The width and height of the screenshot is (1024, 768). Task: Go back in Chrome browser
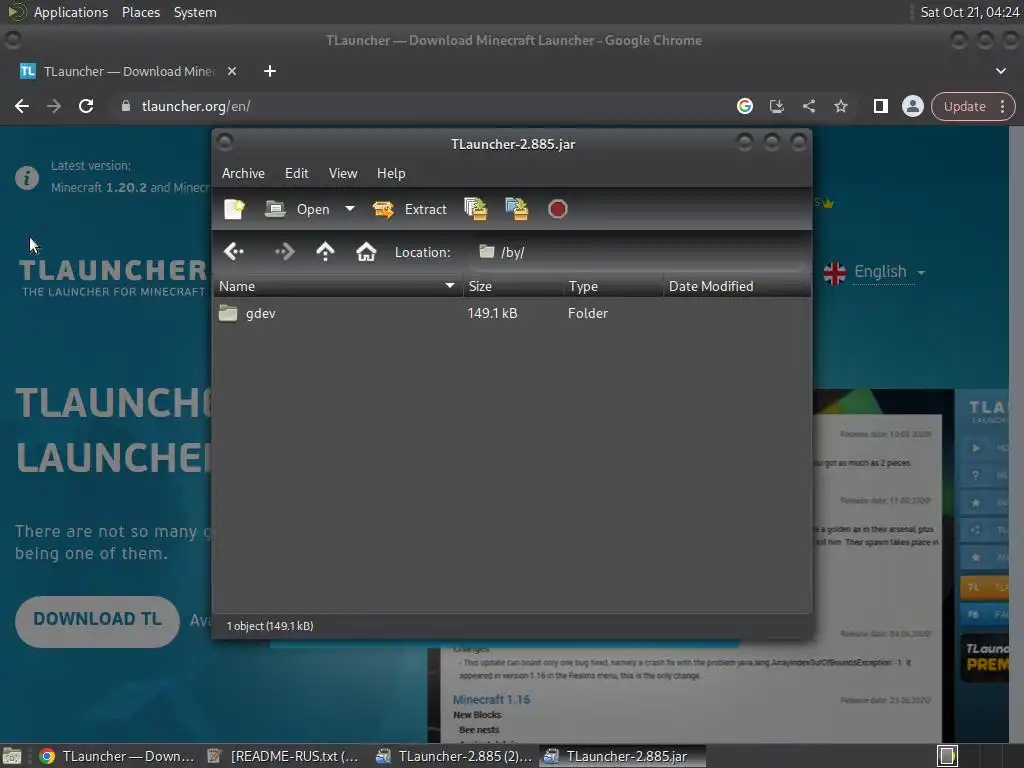(x=22, y=106)
